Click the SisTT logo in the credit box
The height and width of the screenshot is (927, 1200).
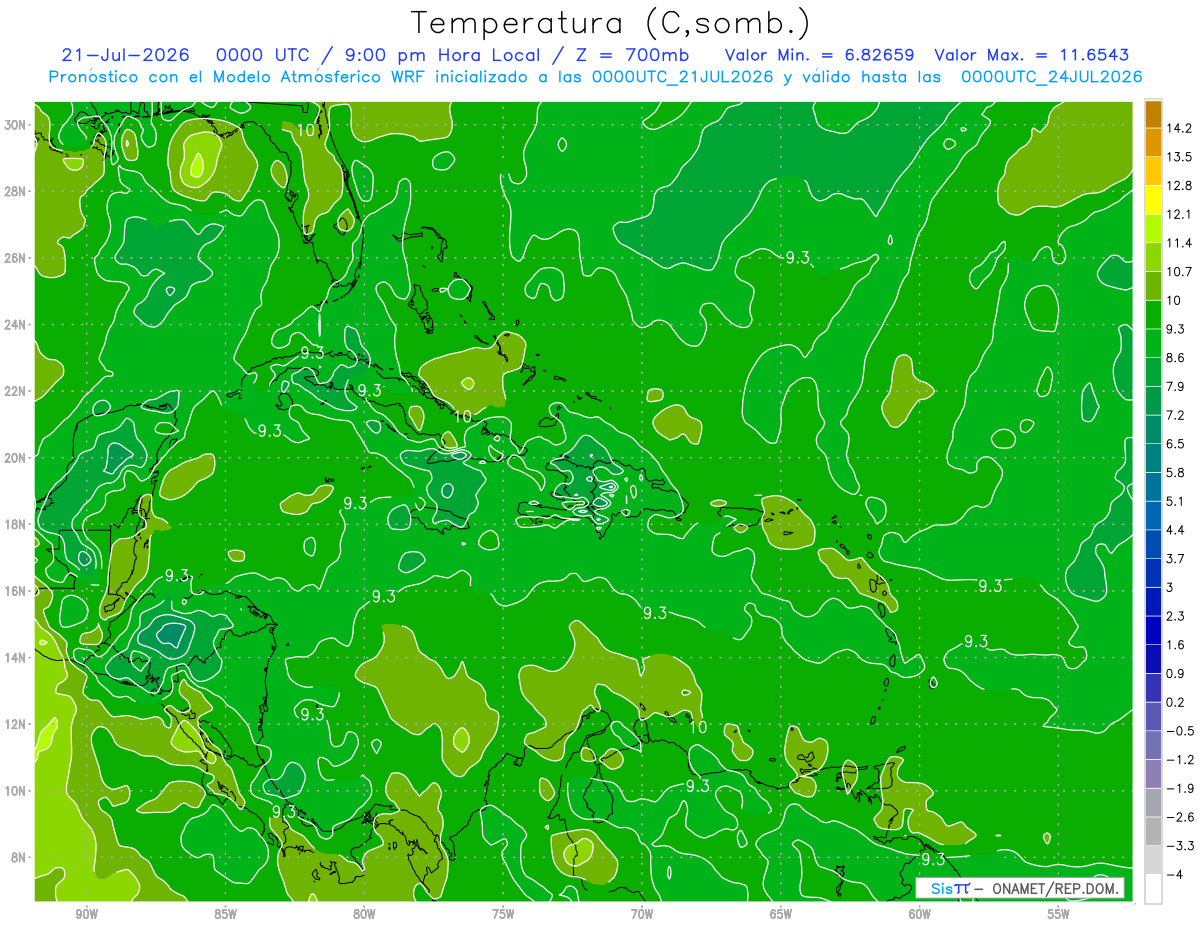click(x=950, y=888)
